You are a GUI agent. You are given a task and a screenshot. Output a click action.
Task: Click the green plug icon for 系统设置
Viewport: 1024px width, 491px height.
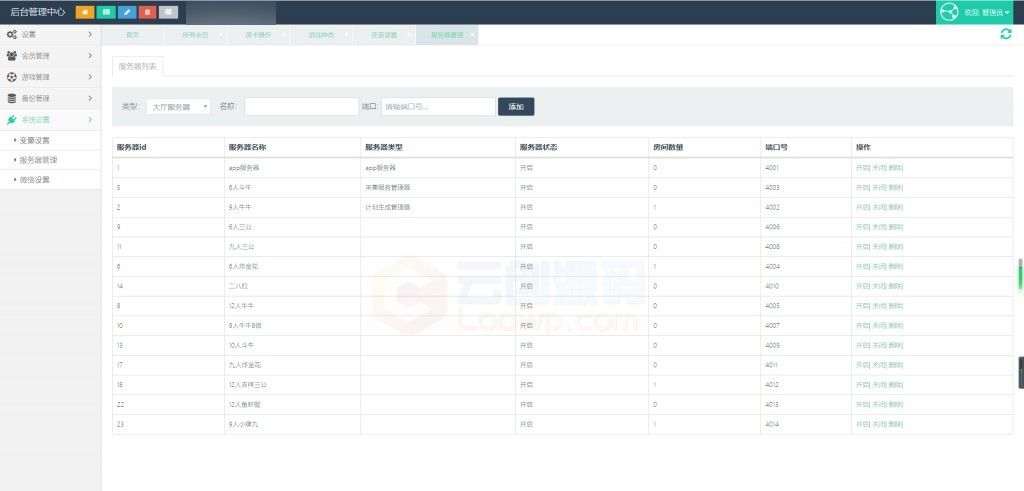(12, 119)
